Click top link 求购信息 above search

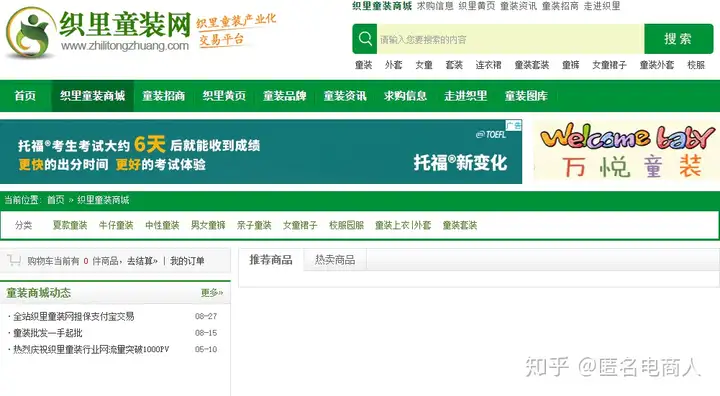point(435,6)
